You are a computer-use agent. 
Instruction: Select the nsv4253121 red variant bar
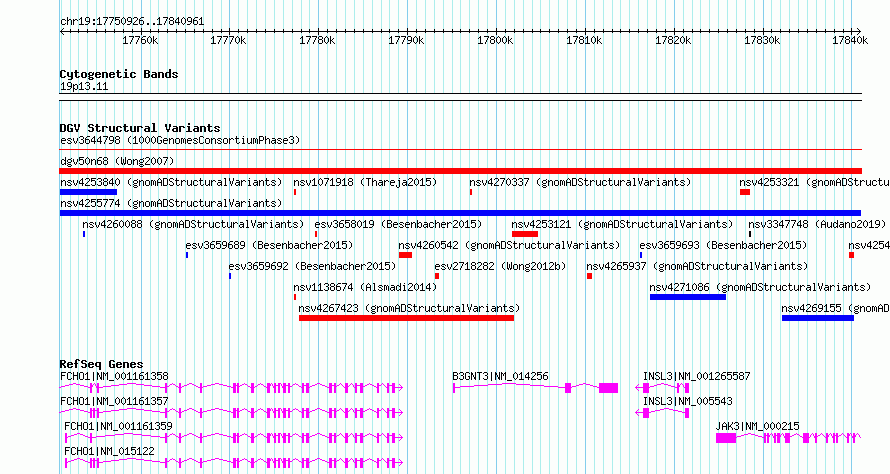[524, 234]
